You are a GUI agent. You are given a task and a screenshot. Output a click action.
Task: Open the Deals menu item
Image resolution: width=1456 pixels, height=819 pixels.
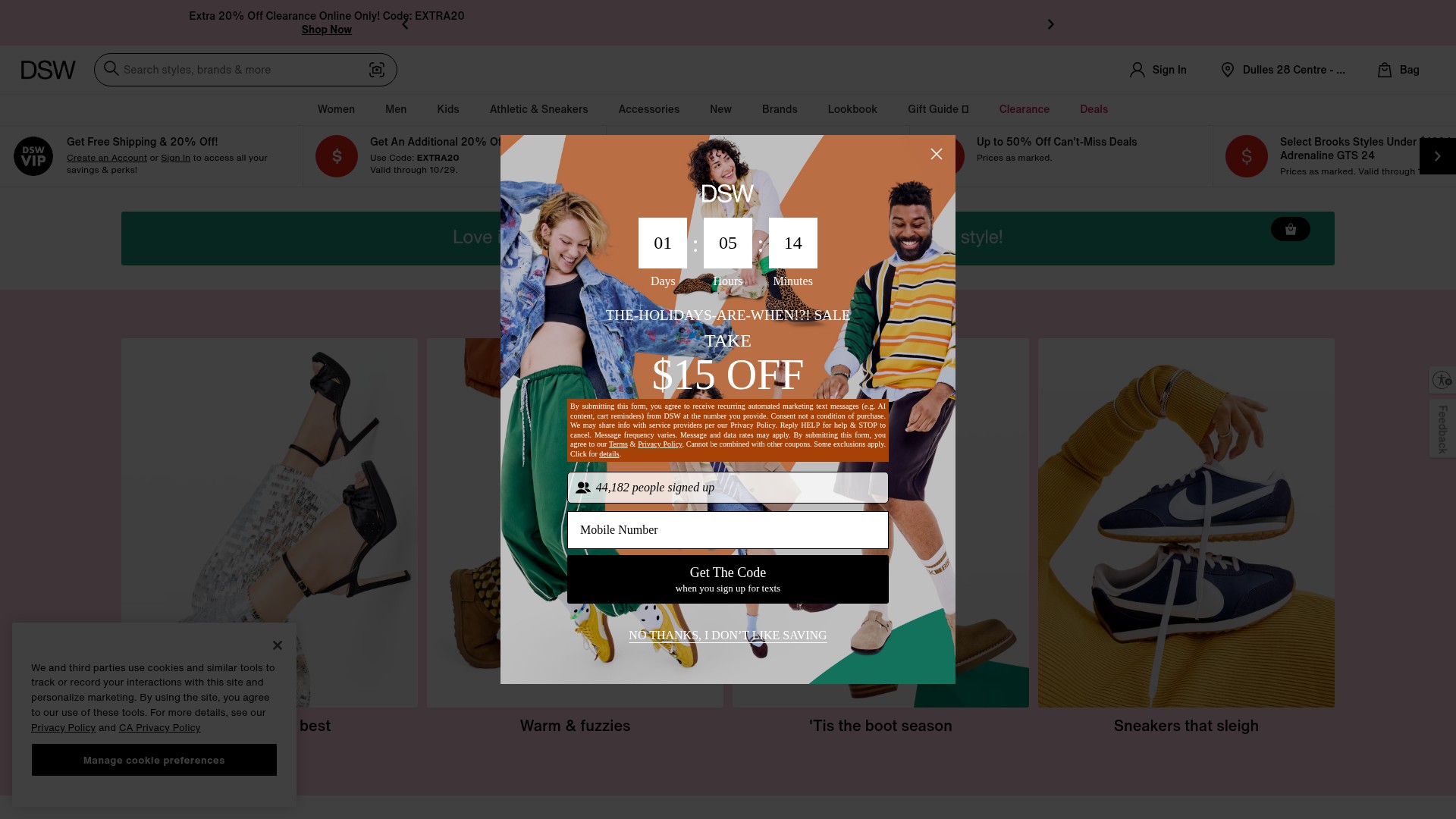point(1094,109)
